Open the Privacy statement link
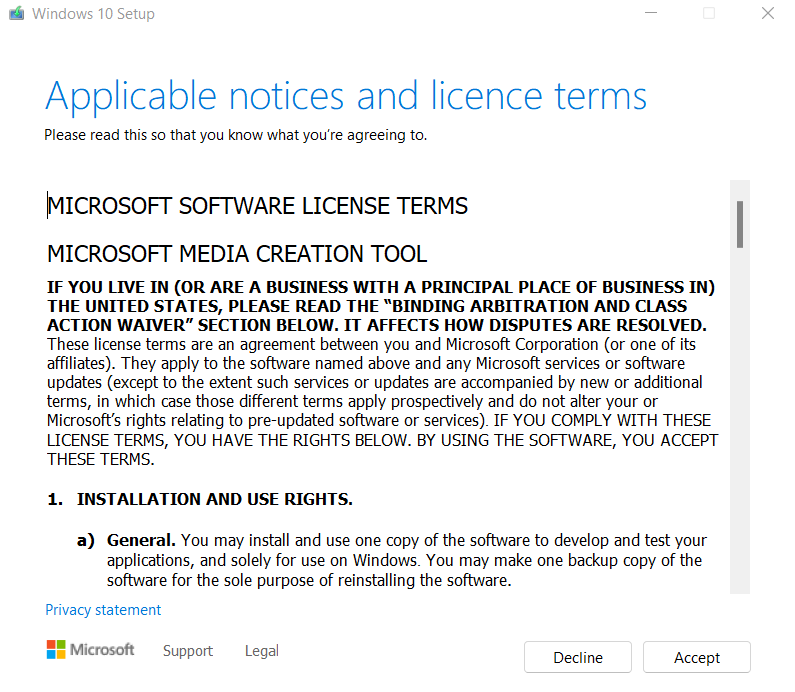The height and width of the screenshot is (692, 795). point(103,610)
